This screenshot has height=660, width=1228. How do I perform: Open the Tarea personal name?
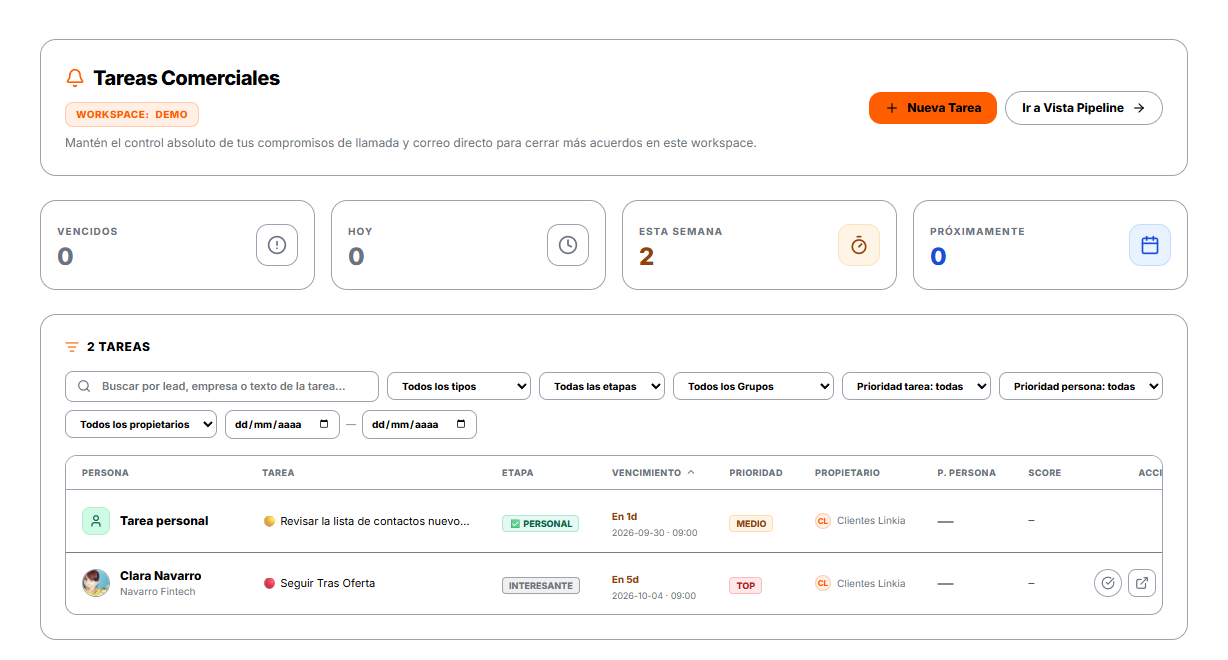tap(164, 521)
